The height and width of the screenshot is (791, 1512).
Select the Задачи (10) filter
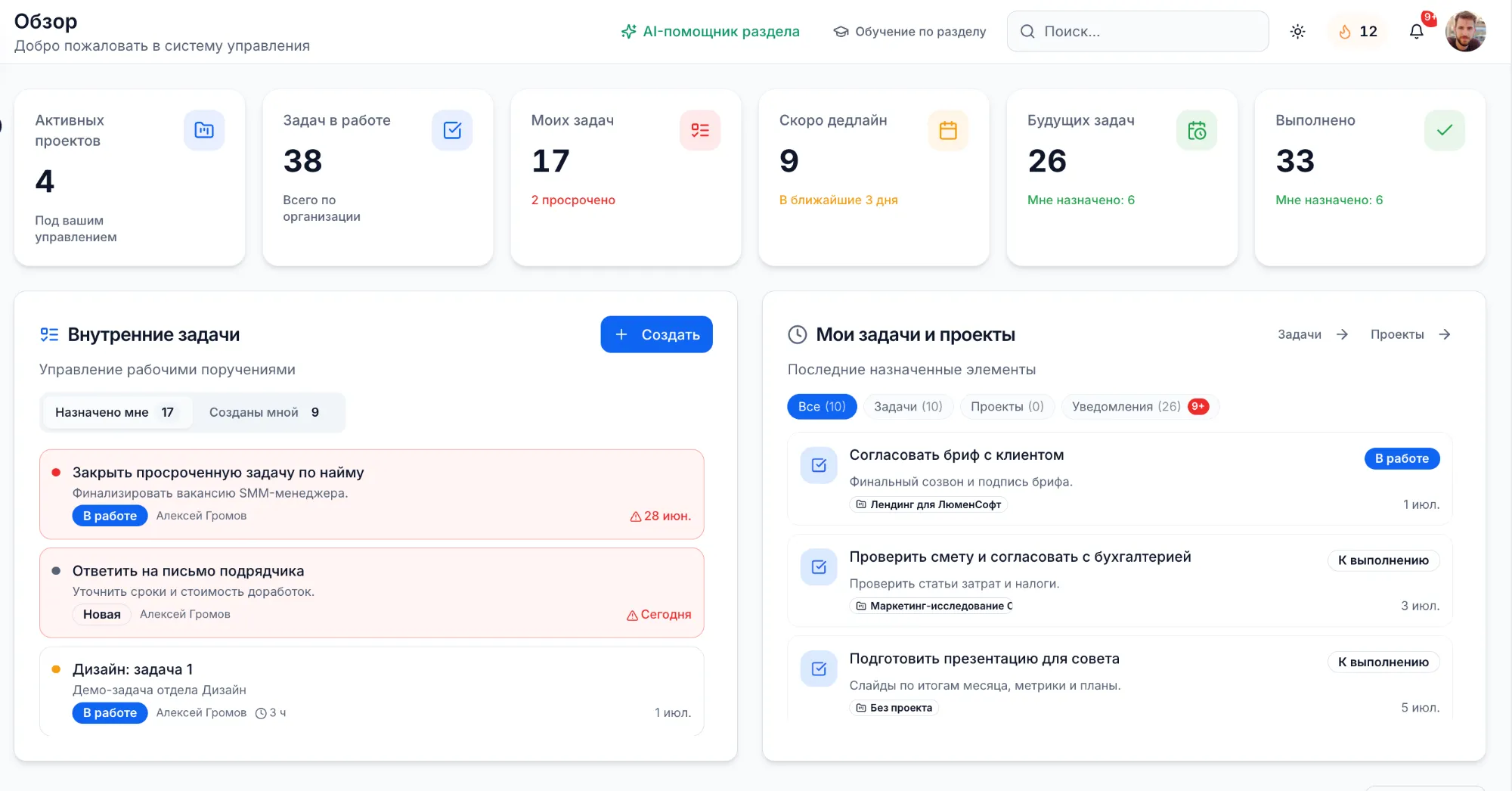pos(908,406)
